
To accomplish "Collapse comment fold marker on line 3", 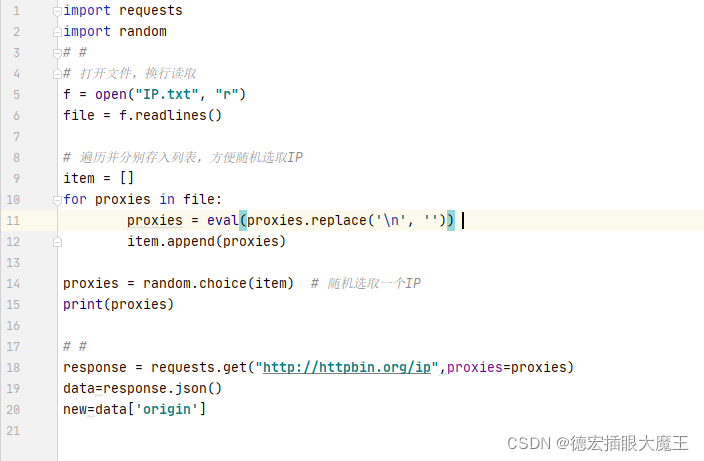I will [x=57, y=53].
